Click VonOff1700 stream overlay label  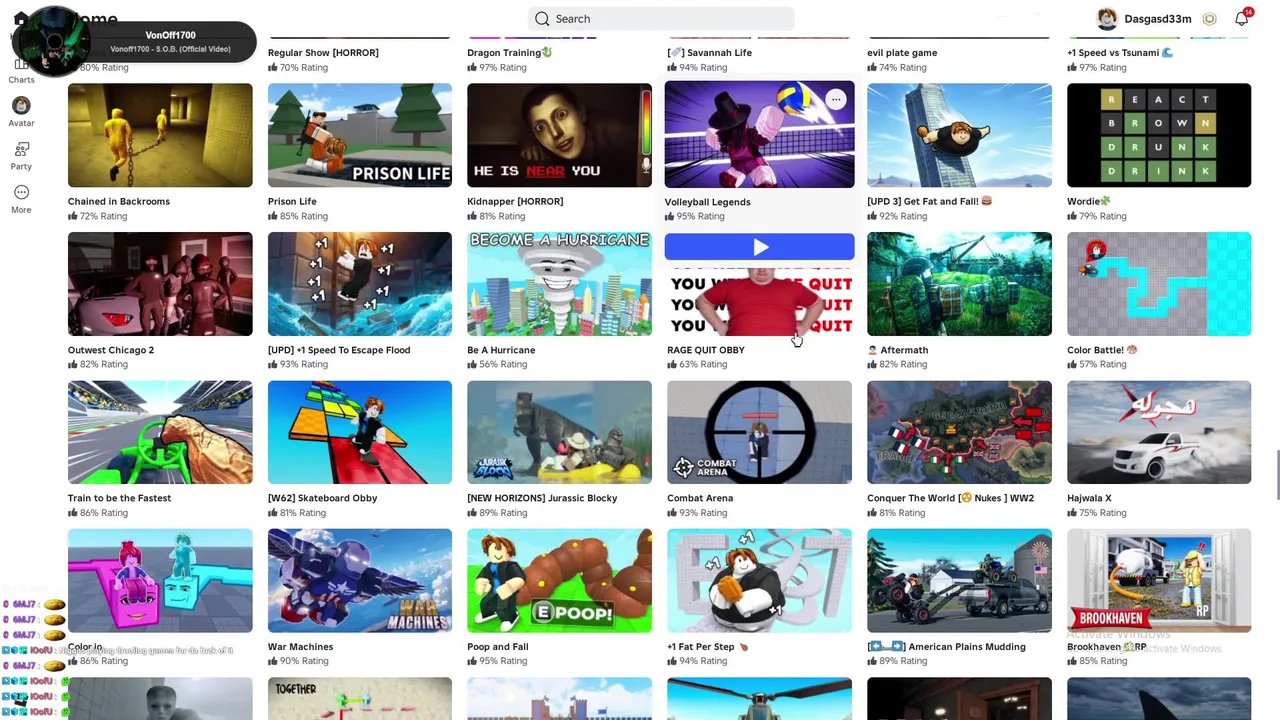[170, 36]
